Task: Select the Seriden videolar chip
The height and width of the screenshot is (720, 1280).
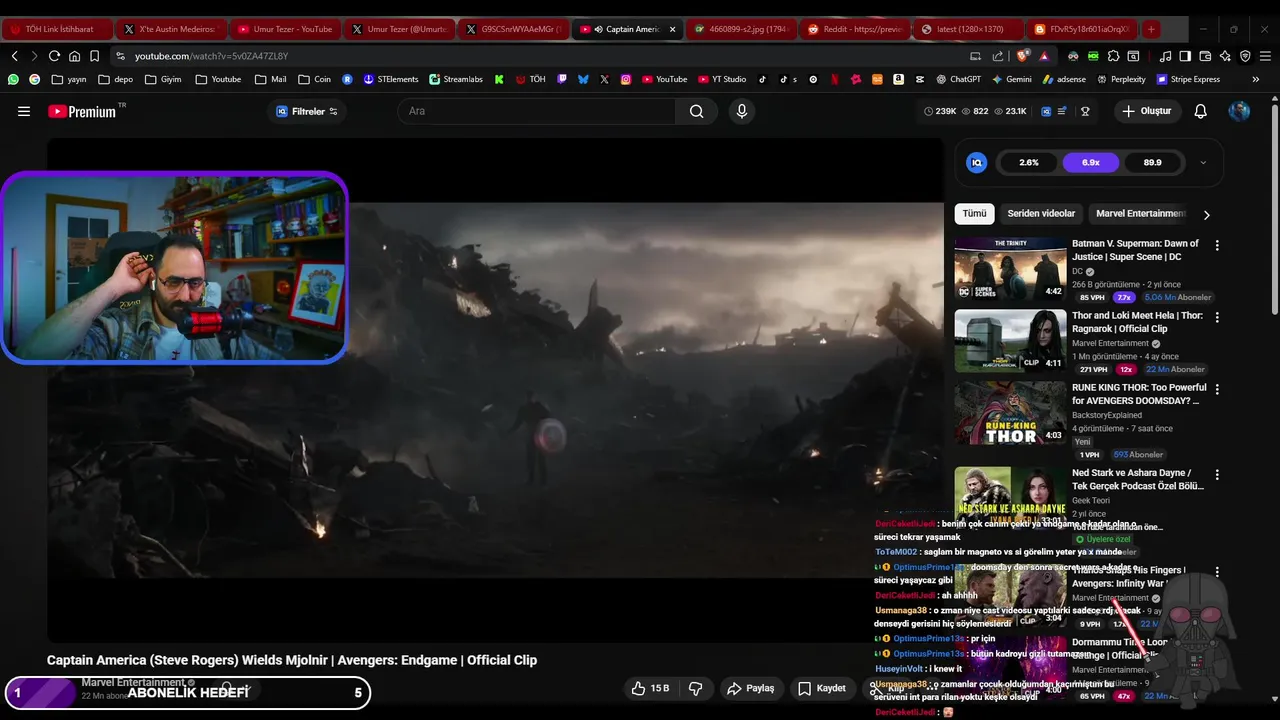Action: (x=1041, y=213)
